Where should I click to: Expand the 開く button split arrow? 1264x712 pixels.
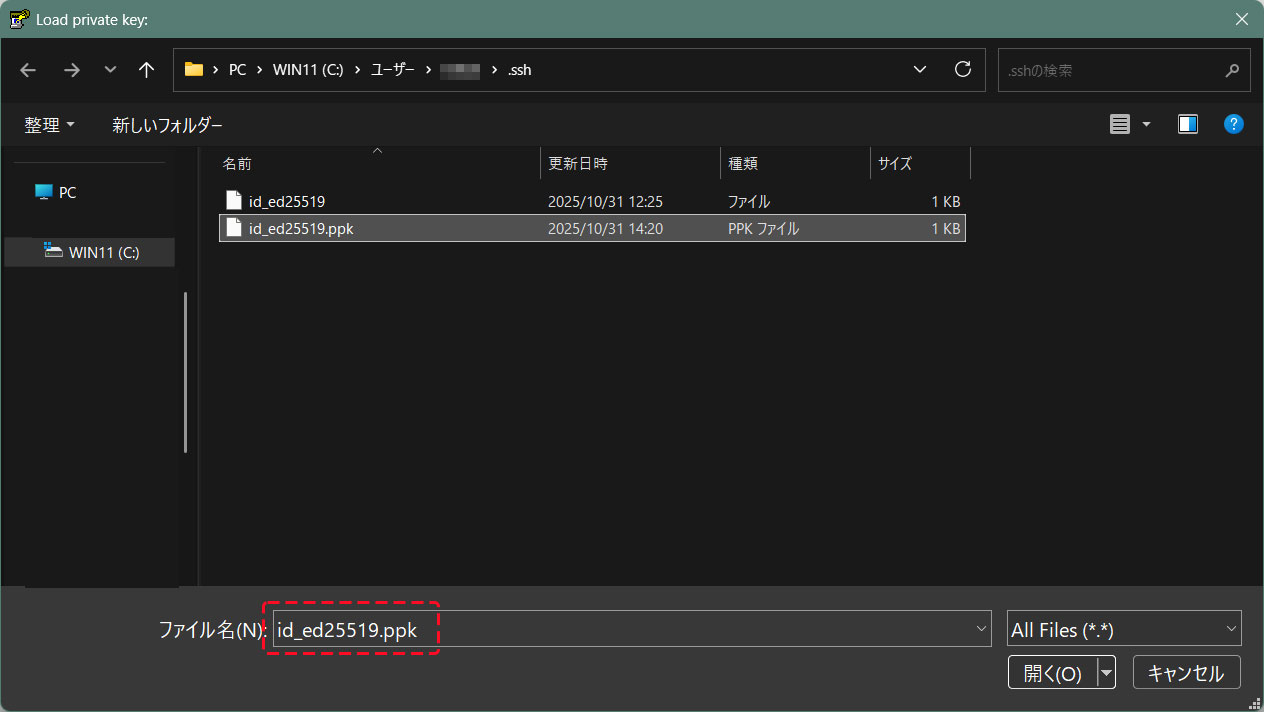[x=1106, y=673]
